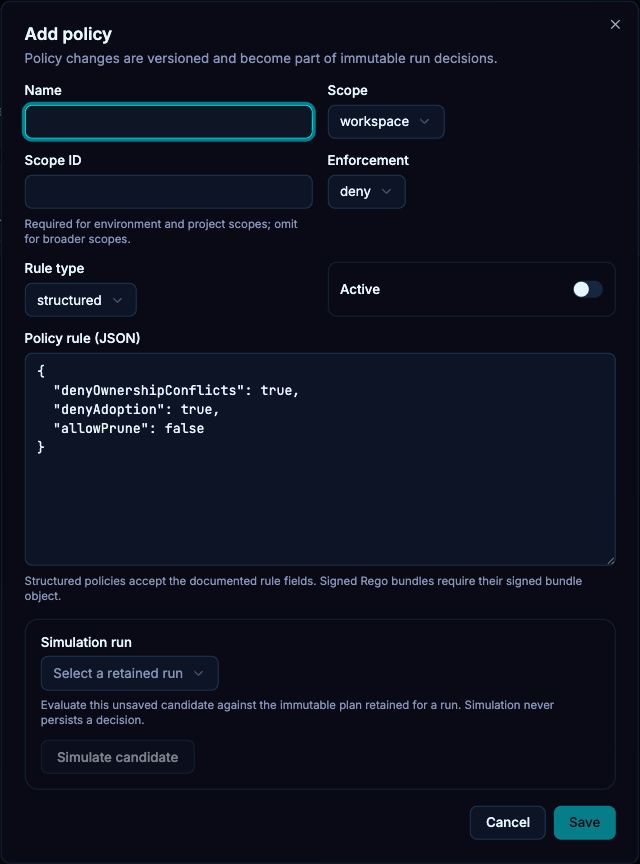The width and height of the screenshot is (640, 864).
Task: Click inside the Policy rule JSON editor
Action: coord(320,460)
